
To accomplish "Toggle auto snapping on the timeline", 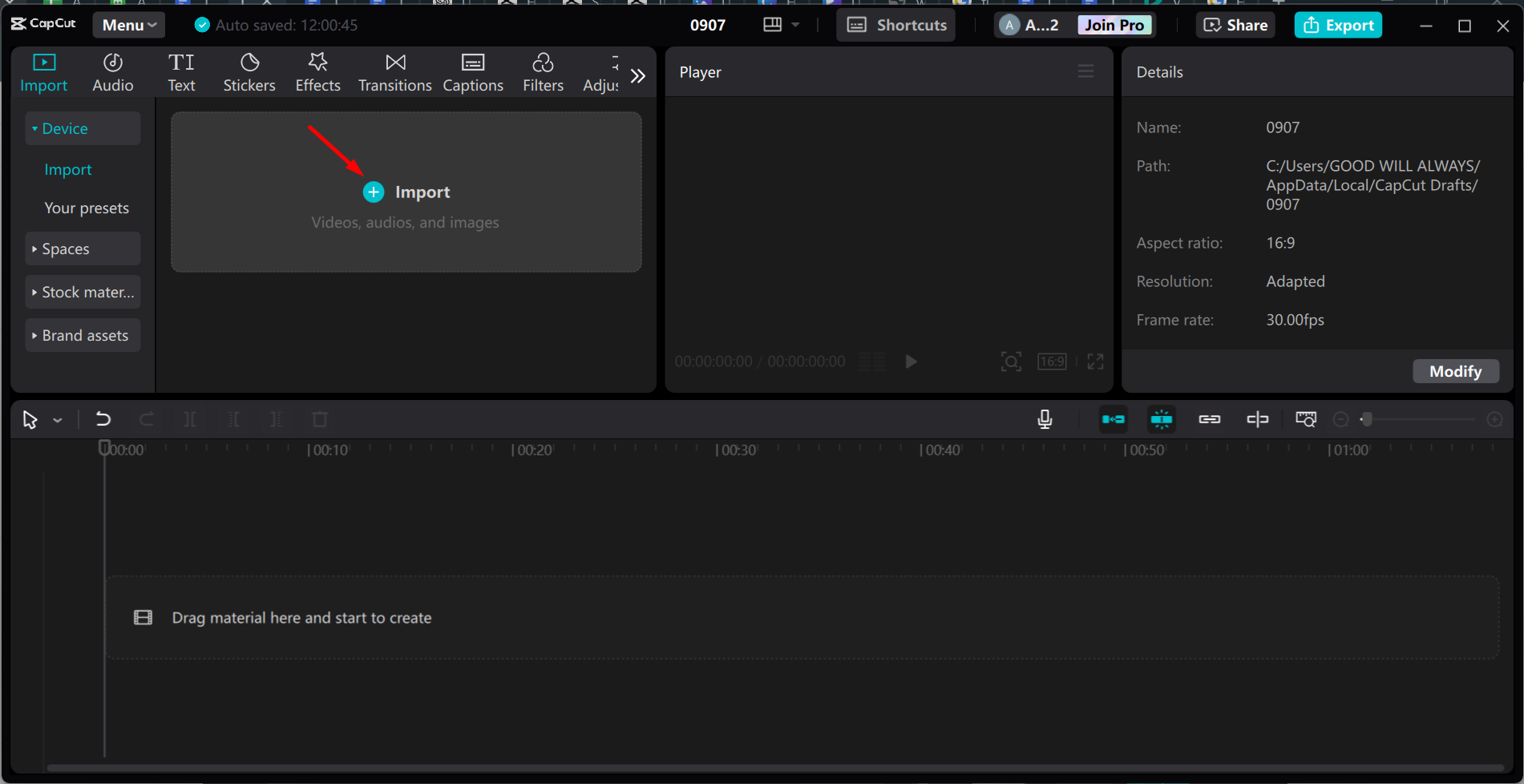I will tap(1161, 419).
